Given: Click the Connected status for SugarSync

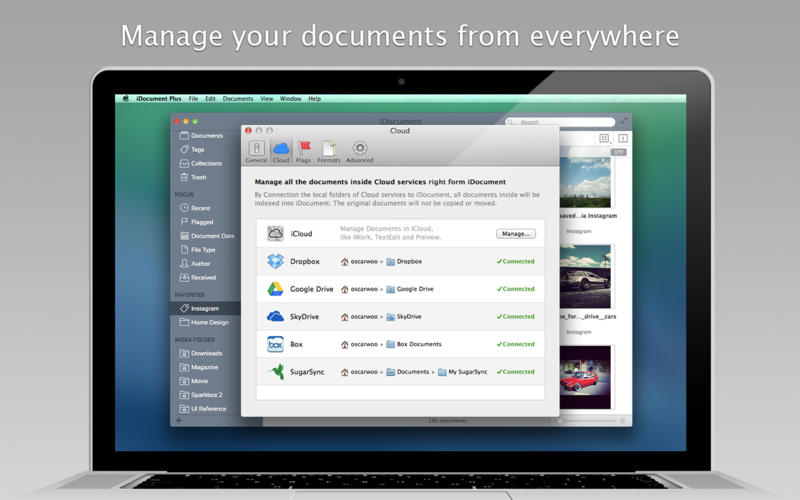Looking at the screenshot, I should (x=516, y=372).
